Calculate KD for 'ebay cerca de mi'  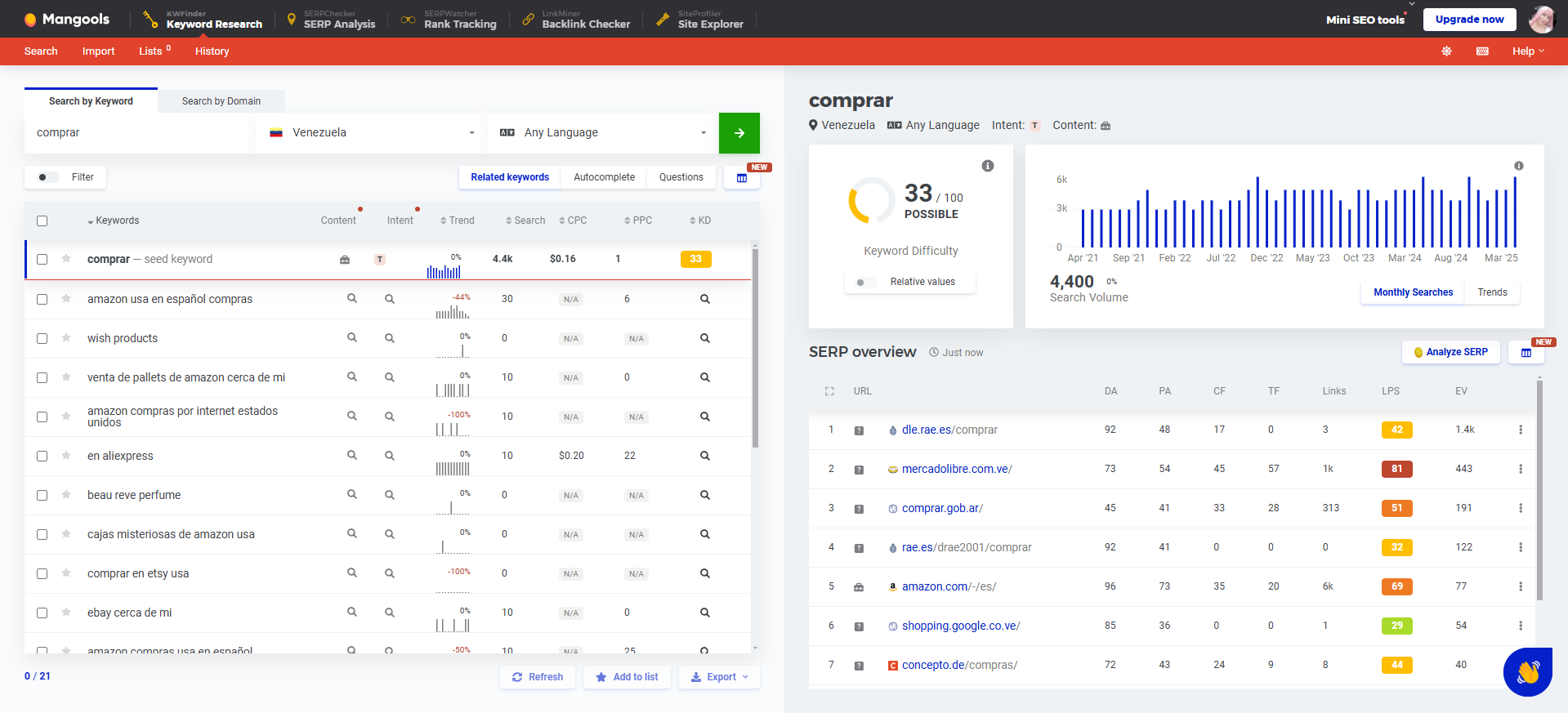click(705, 613)
